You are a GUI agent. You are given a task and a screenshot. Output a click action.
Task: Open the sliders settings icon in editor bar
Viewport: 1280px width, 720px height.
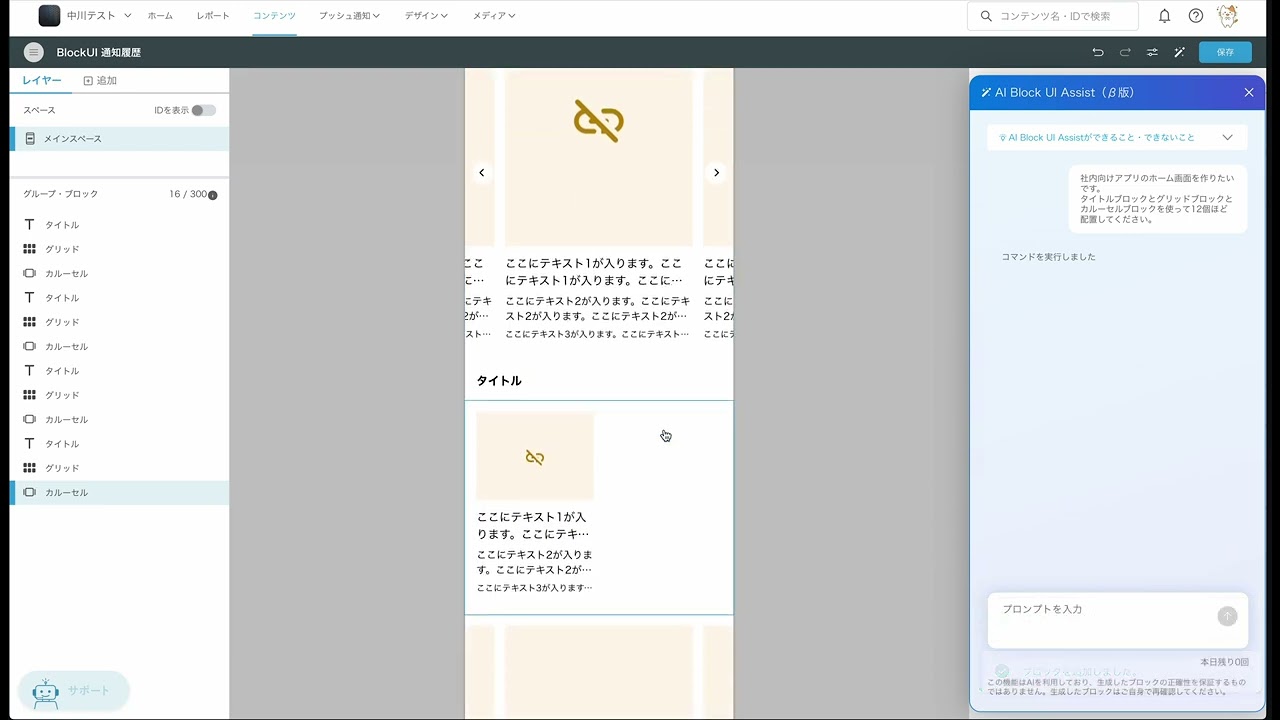[x=1152, y=52]
